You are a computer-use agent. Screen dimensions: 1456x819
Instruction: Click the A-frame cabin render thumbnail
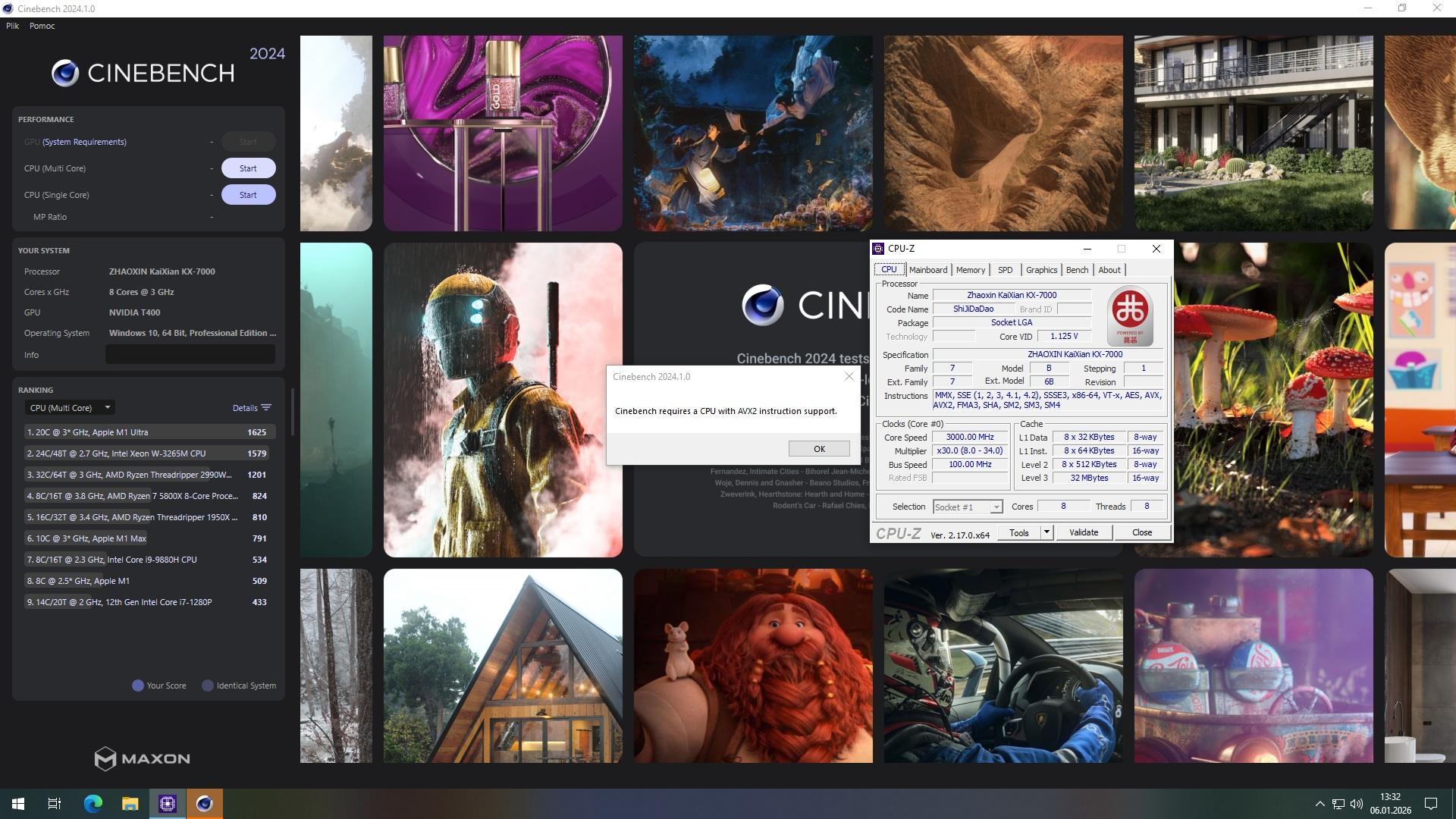click(x=503, y=666)
